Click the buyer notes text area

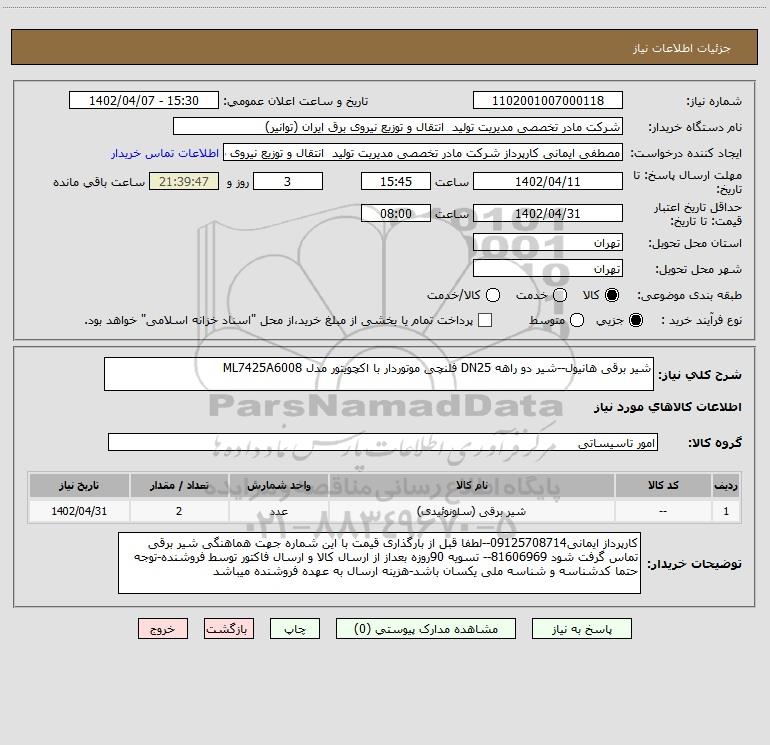click(379, 563)
